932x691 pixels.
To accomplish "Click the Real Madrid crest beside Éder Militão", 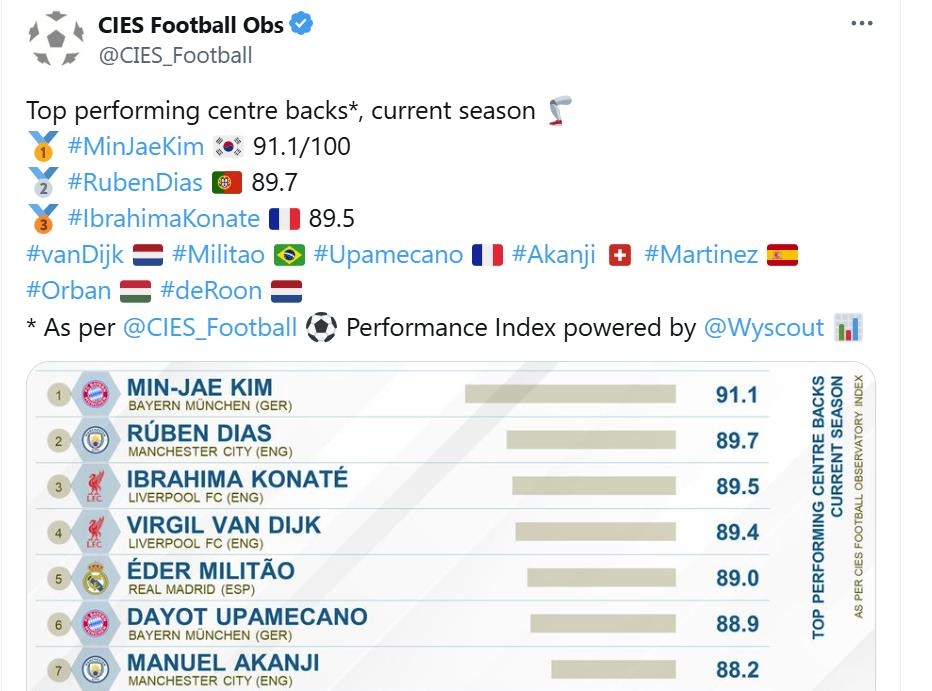I will (x=94, y=578).
